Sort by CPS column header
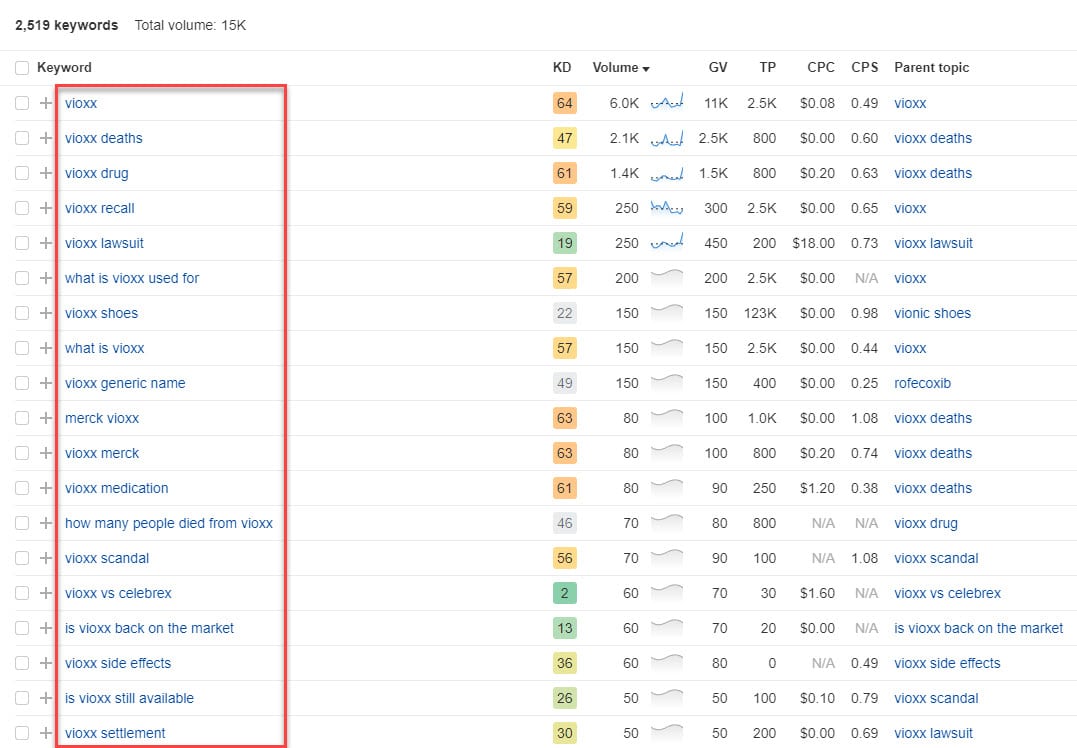Screen dimensions: 1077x748 click(x=865, y=67)
